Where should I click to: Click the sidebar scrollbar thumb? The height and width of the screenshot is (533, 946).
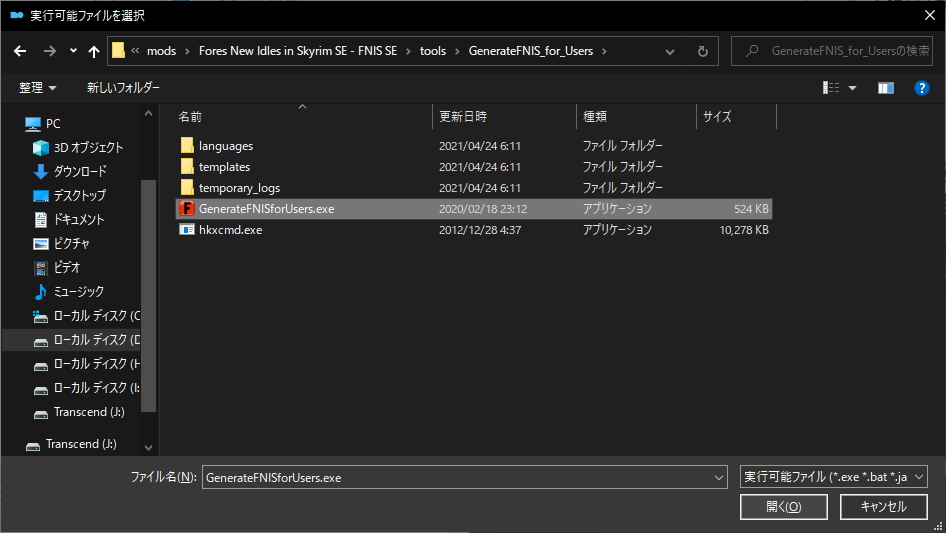148,296
